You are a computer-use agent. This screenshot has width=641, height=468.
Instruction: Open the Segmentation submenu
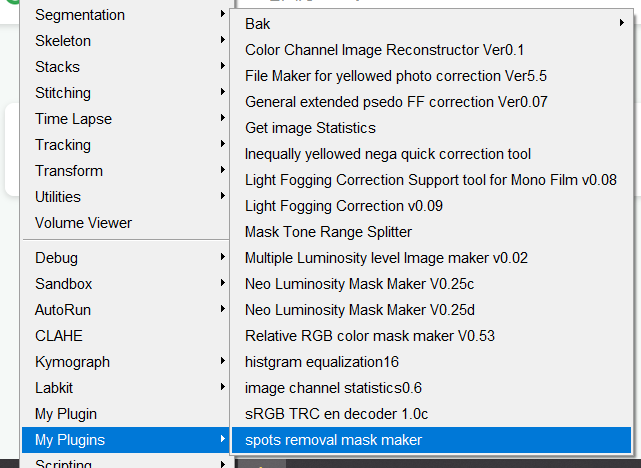point(80,15)
